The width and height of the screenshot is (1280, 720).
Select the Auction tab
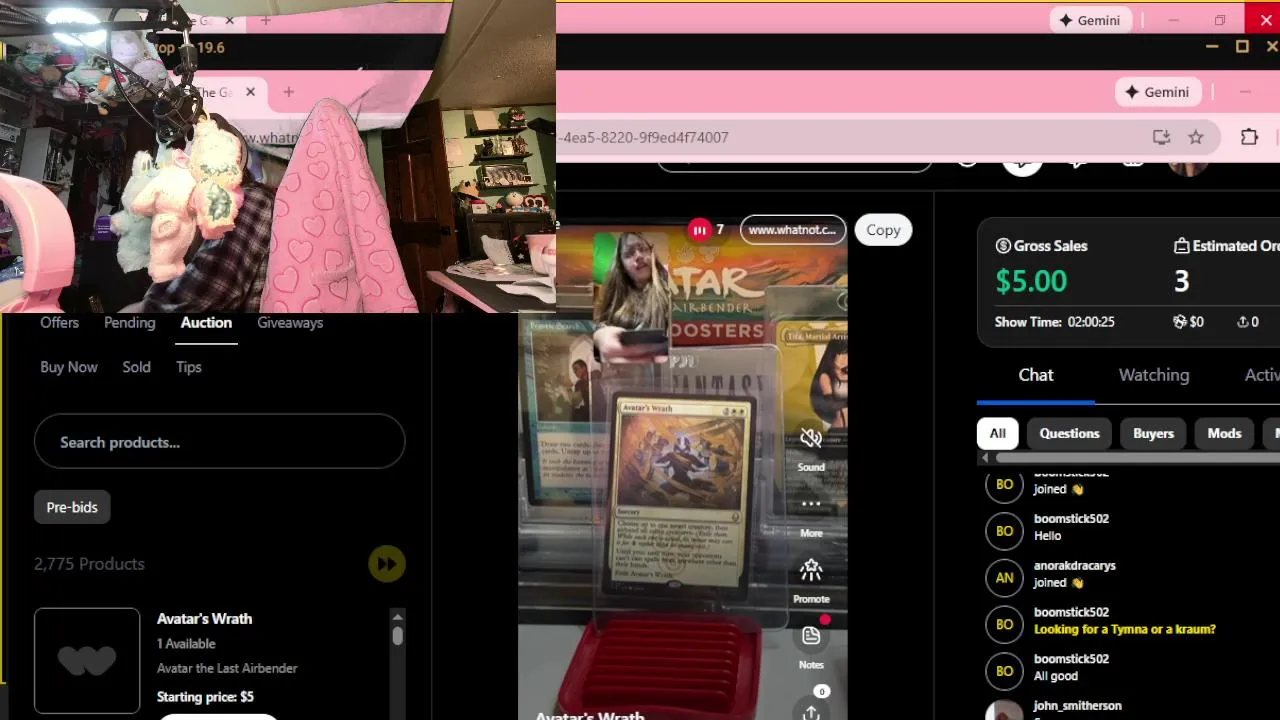point(206,322)
